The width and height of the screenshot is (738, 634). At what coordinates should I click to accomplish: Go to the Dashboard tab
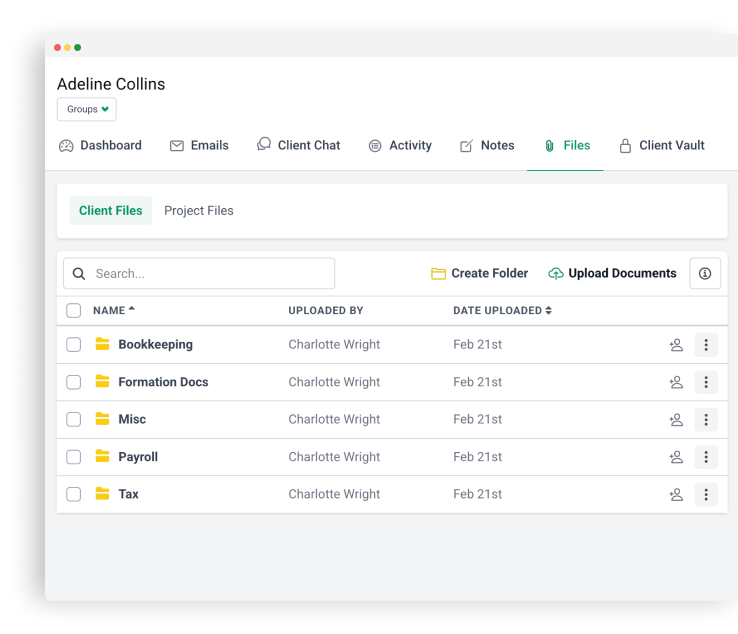click(x=100, y=145)
